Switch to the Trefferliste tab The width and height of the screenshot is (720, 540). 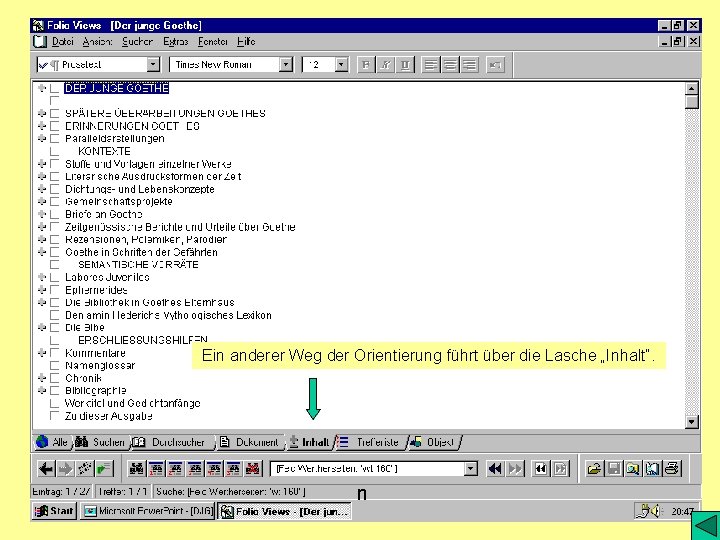370,442
